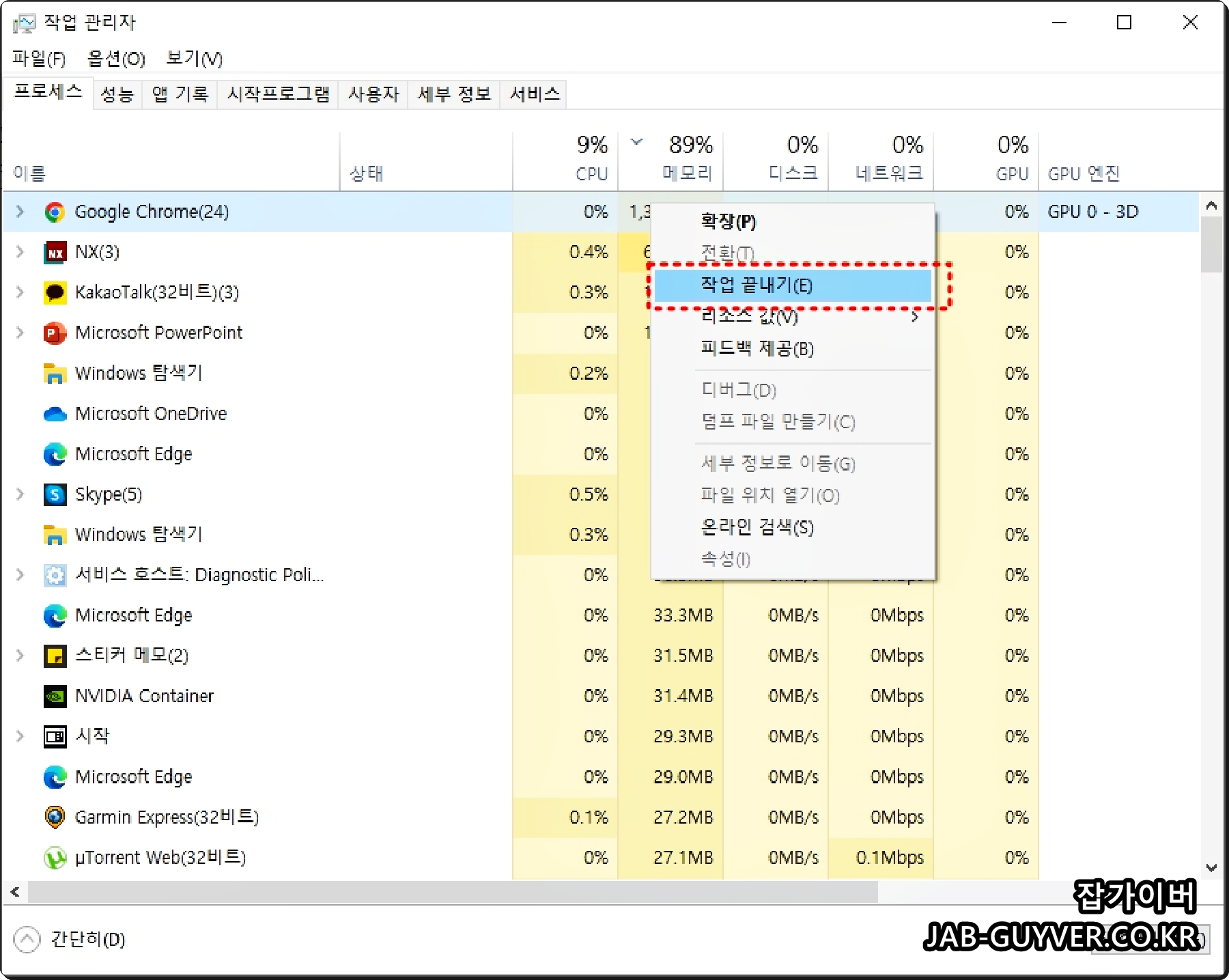1229x980 pixels.
Task: Click the vertical scrollbar up arrow
Action: (x=1212, y=205)
